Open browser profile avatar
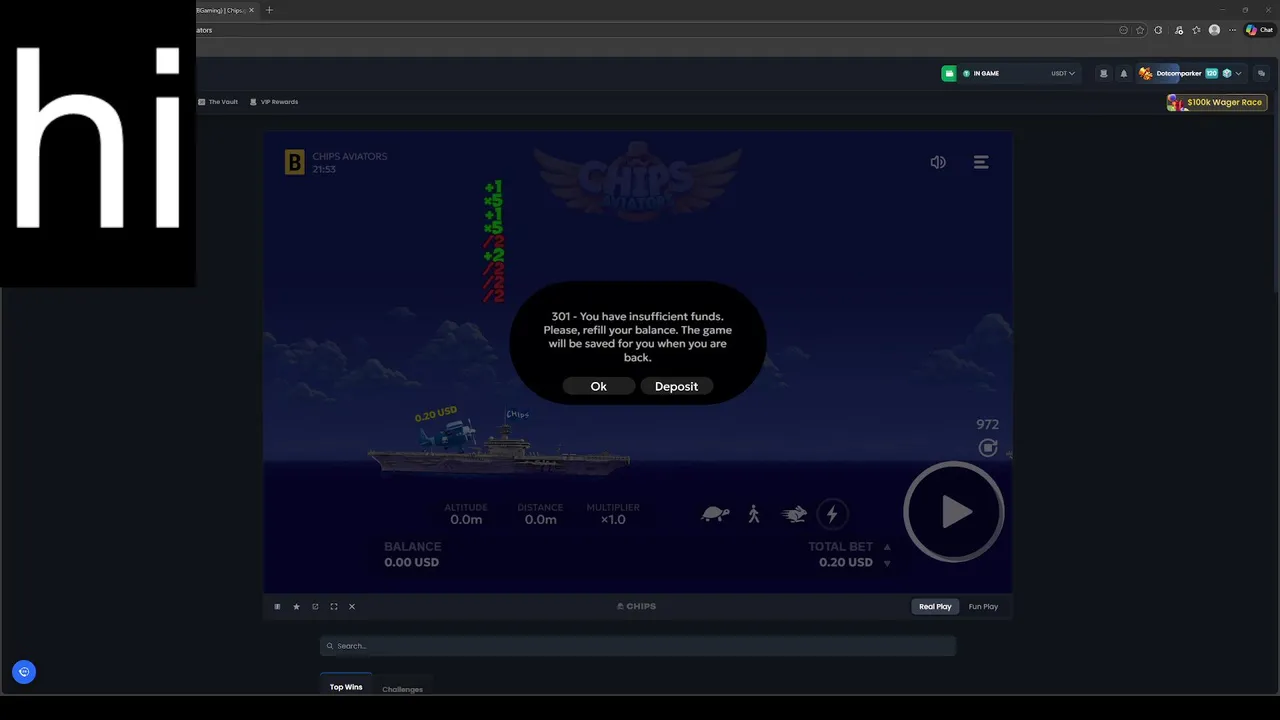Image resolution: width=1280 pixels, height=720 pixels. [x=1214, y=30]
